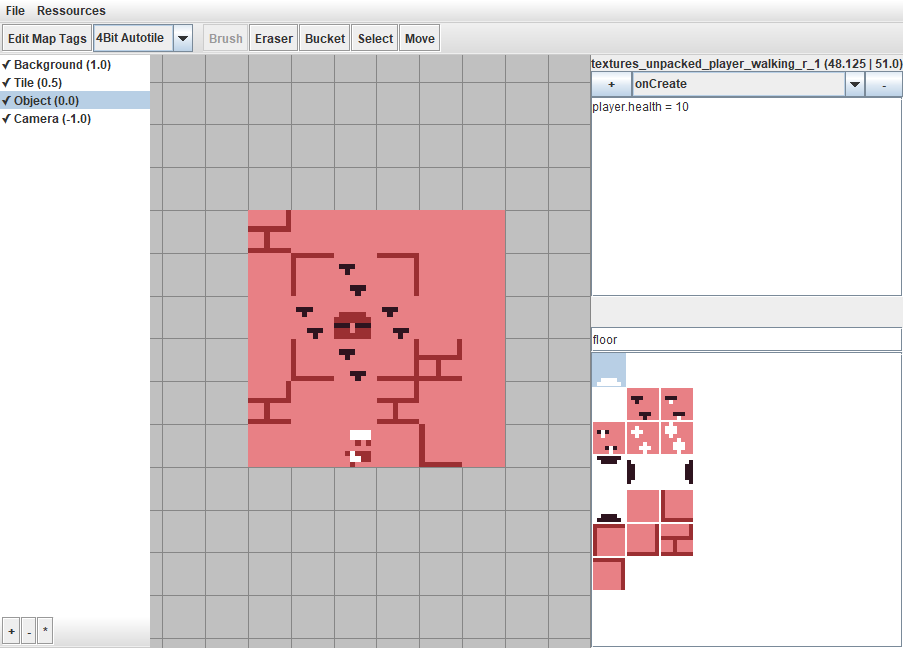Toggle the Camera layer checkmark

[x=7, y=118]
